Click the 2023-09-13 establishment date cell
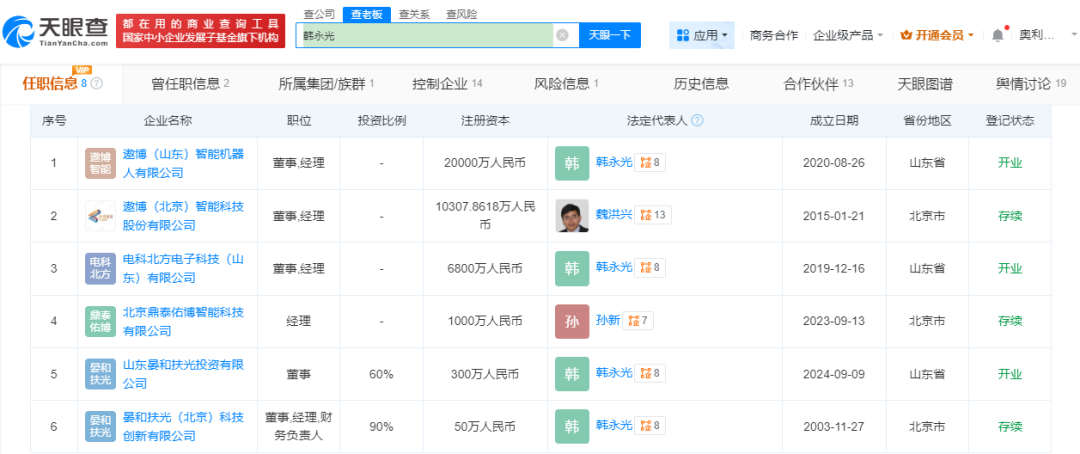The height and width of the screenshot is (454, 1080). (833, 321)
